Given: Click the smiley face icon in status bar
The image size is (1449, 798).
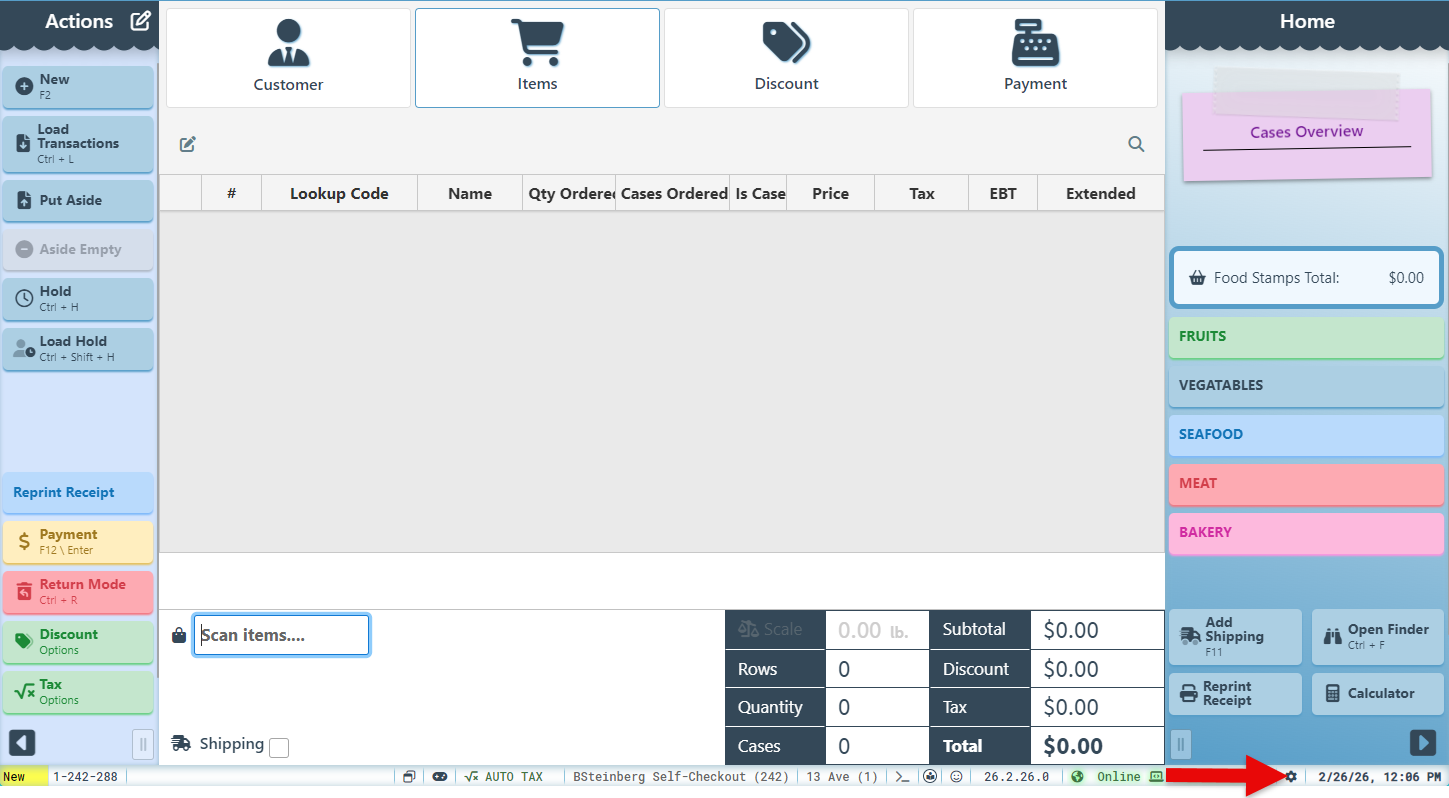Looking at the screenshot, I should pyautogui.click(x=956, y=777).
